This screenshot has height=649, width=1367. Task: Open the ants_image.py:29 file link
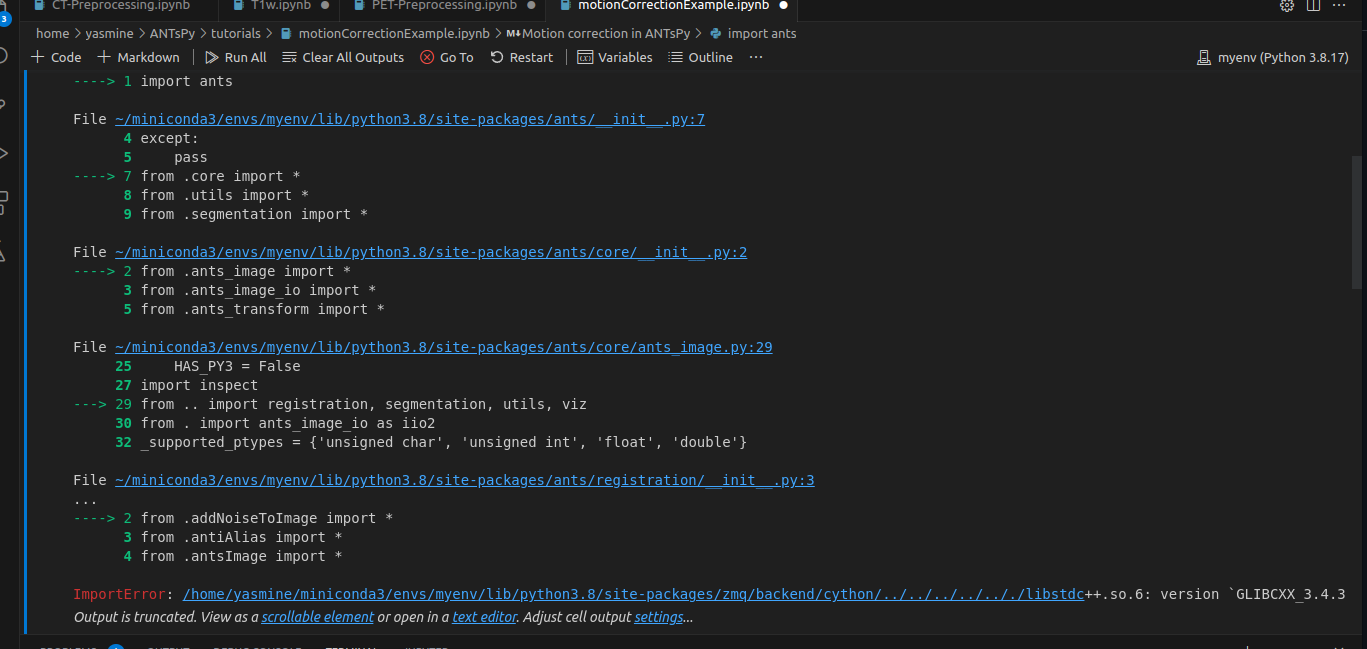[x=444, y=347]
